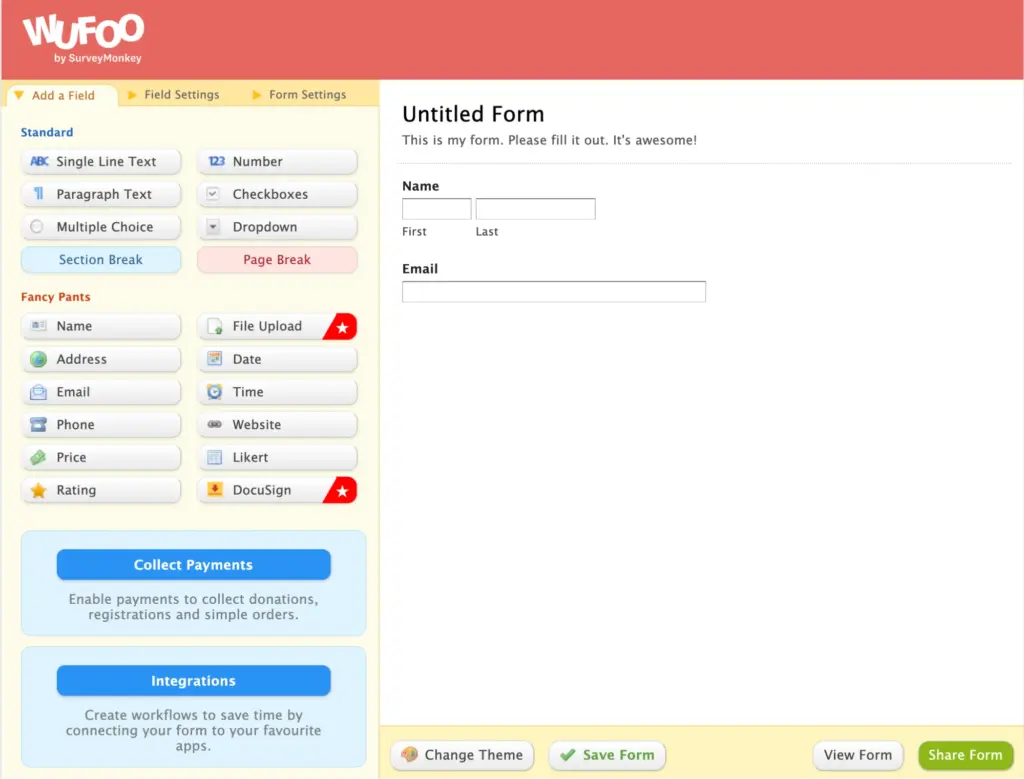Add a Checkboxes field
The image size is (1024, 779).
point(277,194)
